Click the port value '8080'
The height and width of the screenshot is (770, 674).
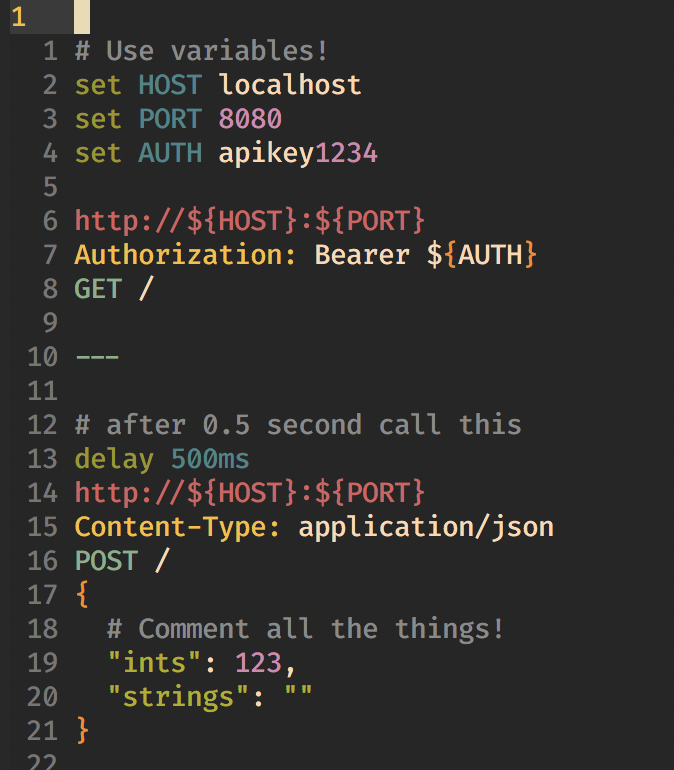pos(250,119)
